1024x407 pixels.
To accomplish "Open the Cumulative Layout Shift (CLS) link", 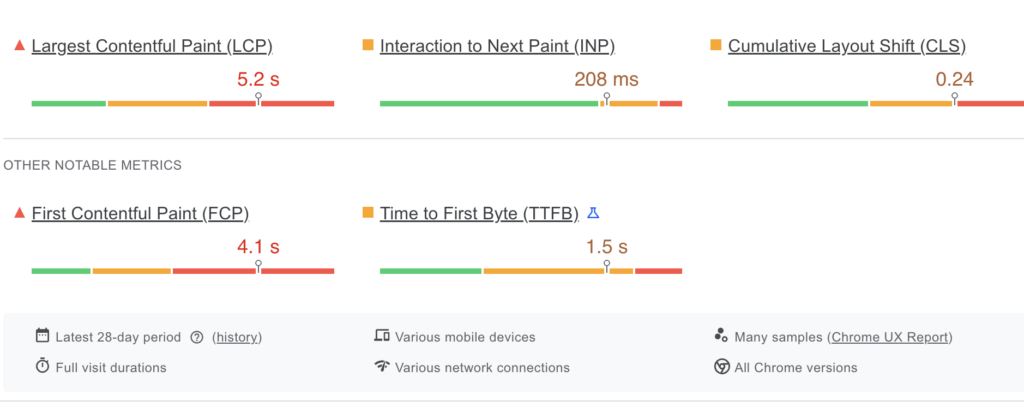I will point(846,46).
